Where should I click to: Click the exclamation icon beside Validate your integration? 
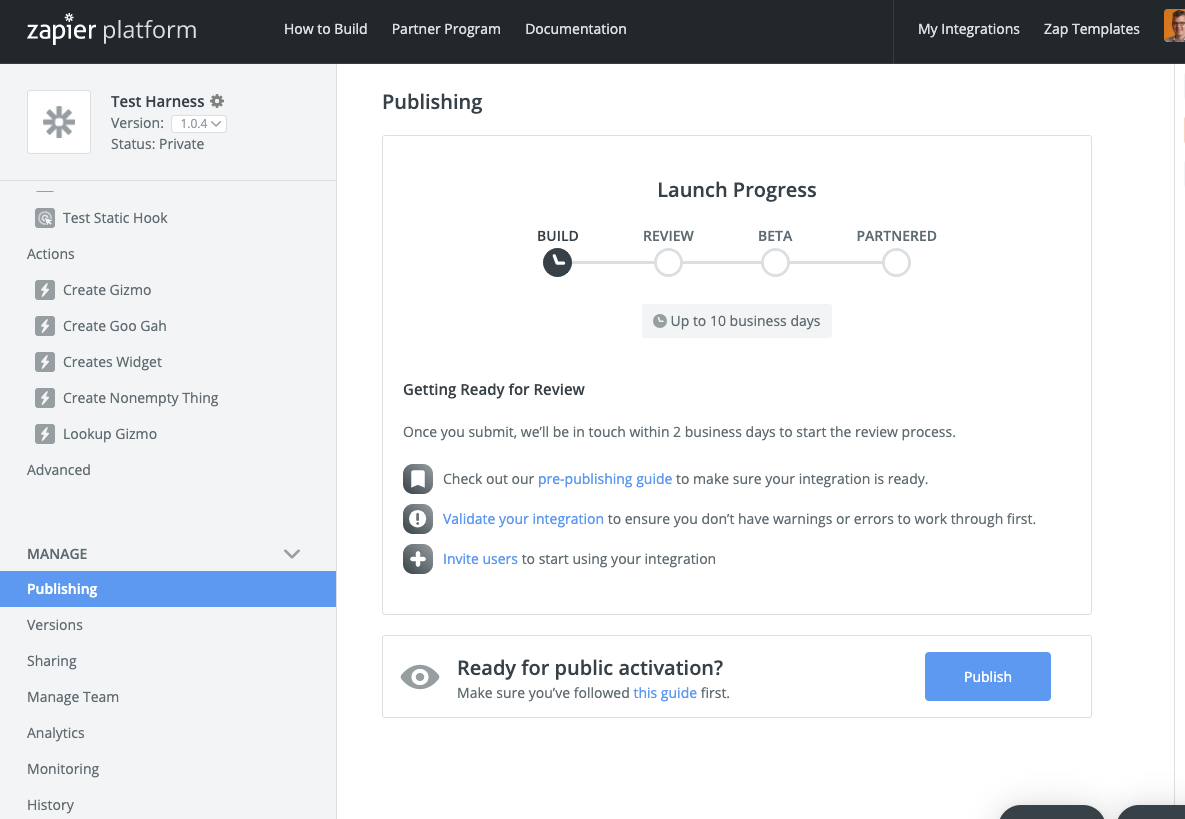click(x=417, y=519)
